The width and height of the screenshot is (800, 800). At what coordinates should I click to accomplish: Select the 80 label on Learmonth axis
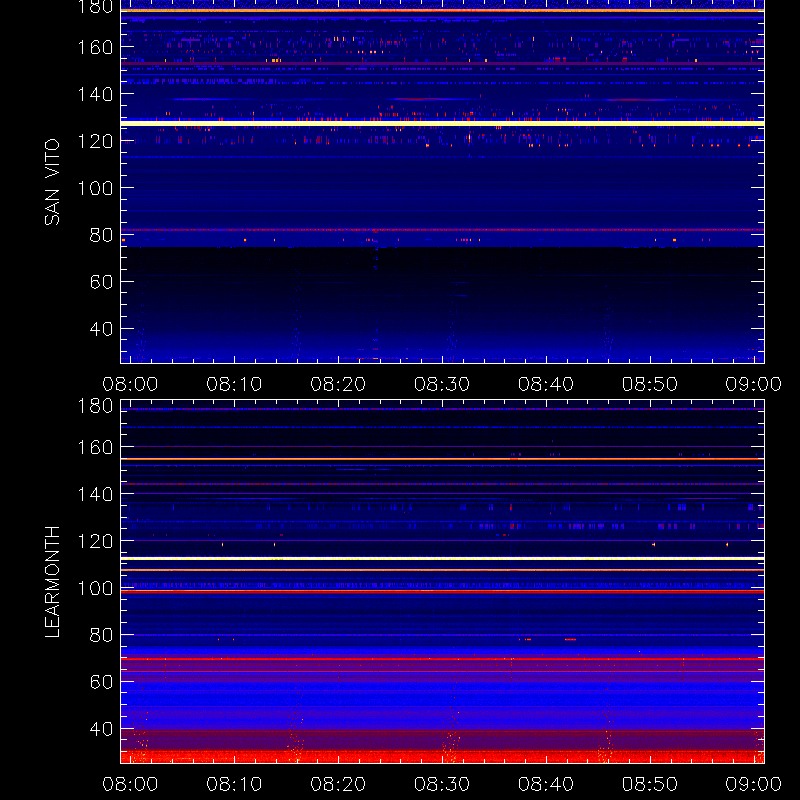click(x=102, y=635)
